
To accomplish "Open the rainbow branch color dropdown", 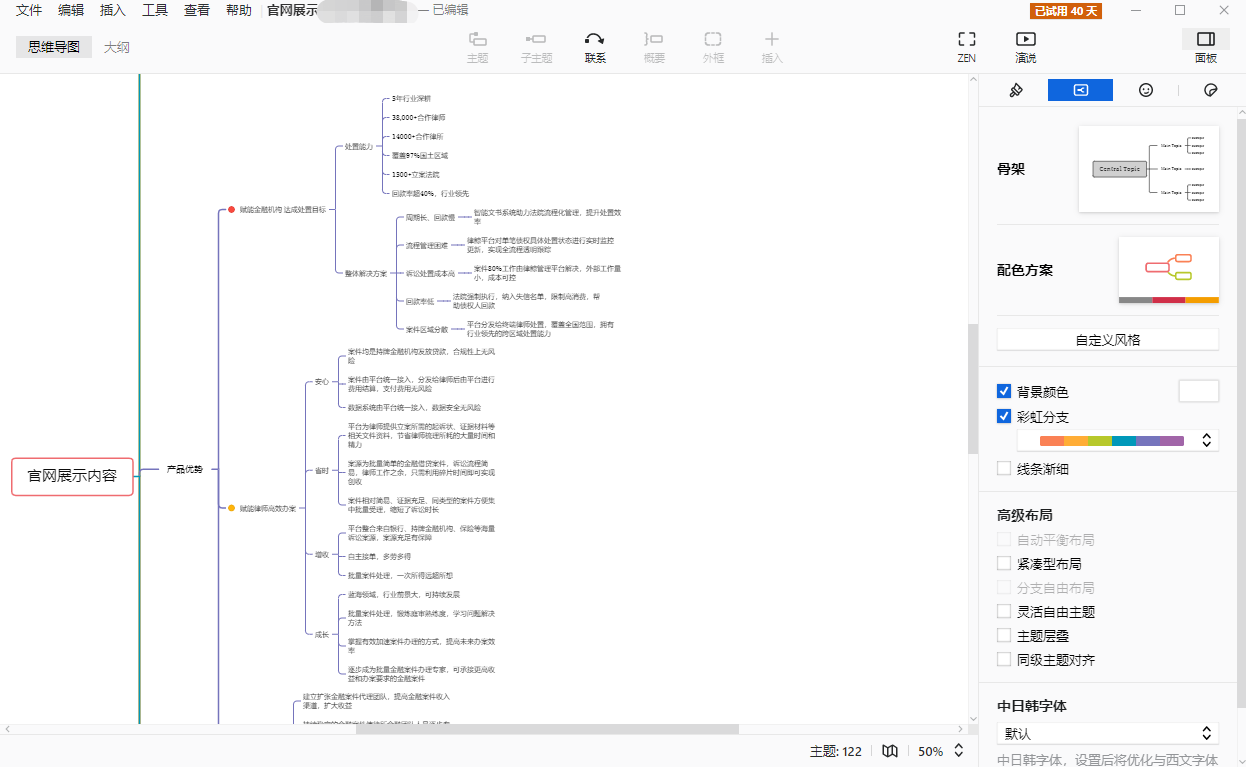I will point(1117,441).
